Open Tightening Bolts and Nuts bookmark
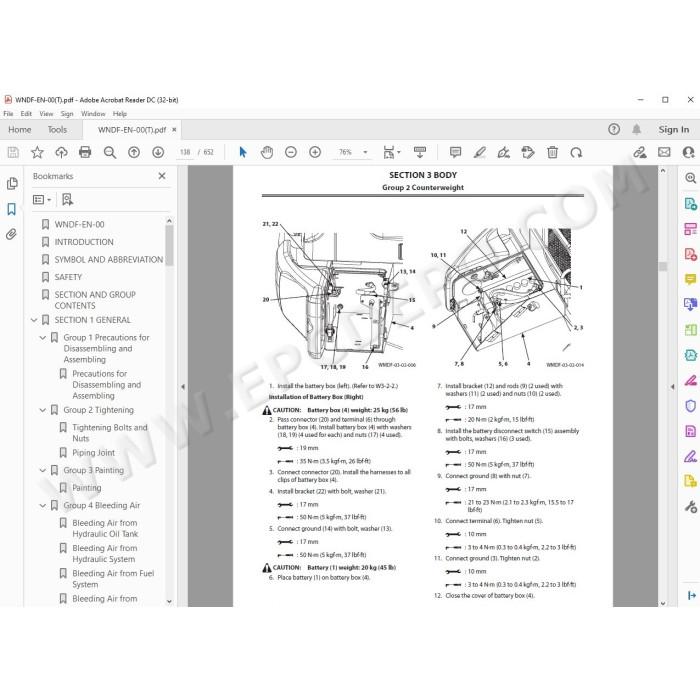The height and width of the screenshot is (700, 700). 110,433
